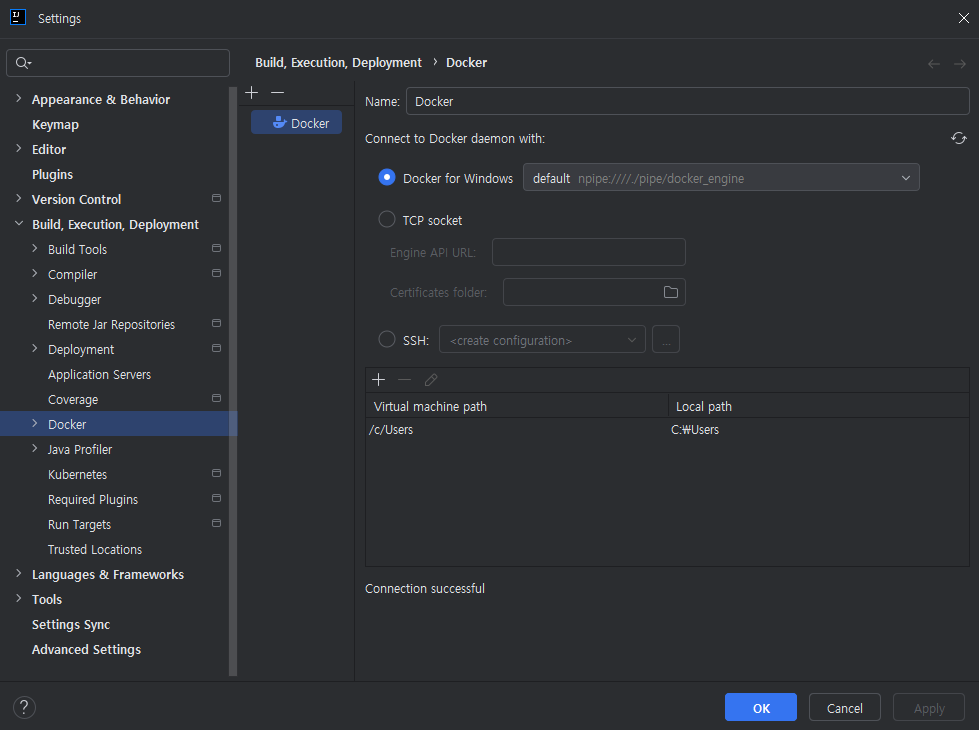Add a new Docker configuration with plus icon
This screenshot has width=979, height=730.
click(x=252, y=92)
